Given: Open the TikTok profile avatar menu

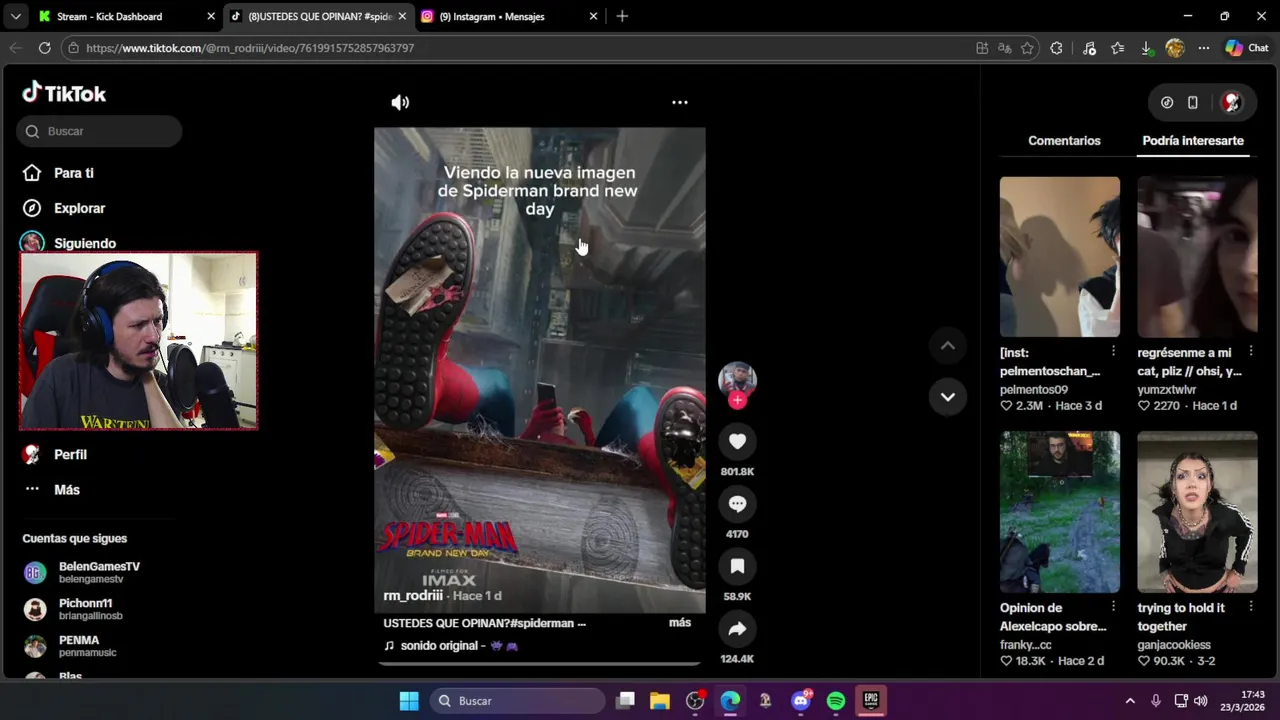Looking at the screenshot, I should [x=1232, y=102].
